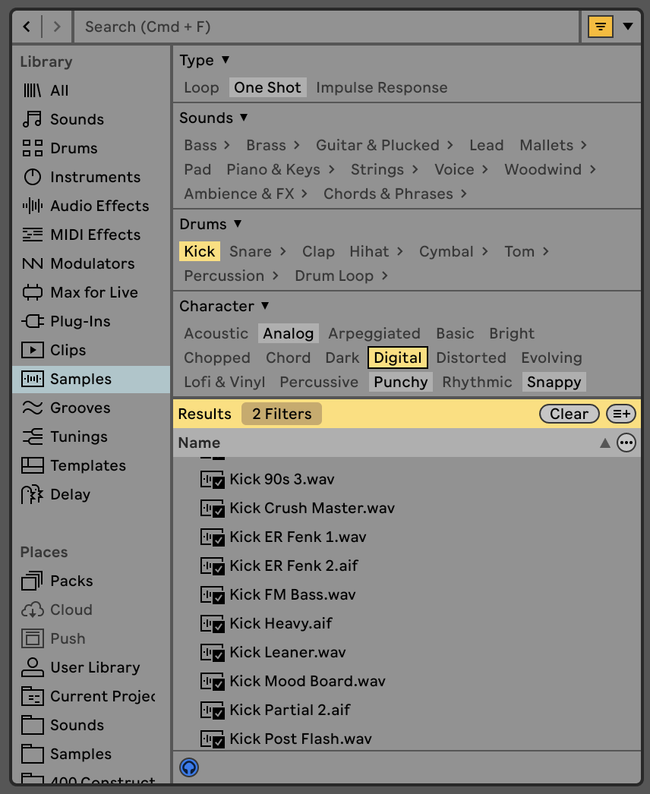Viewport: 650px width, 794px height.
Task: Select the Tunings library category
Action: 78,437
